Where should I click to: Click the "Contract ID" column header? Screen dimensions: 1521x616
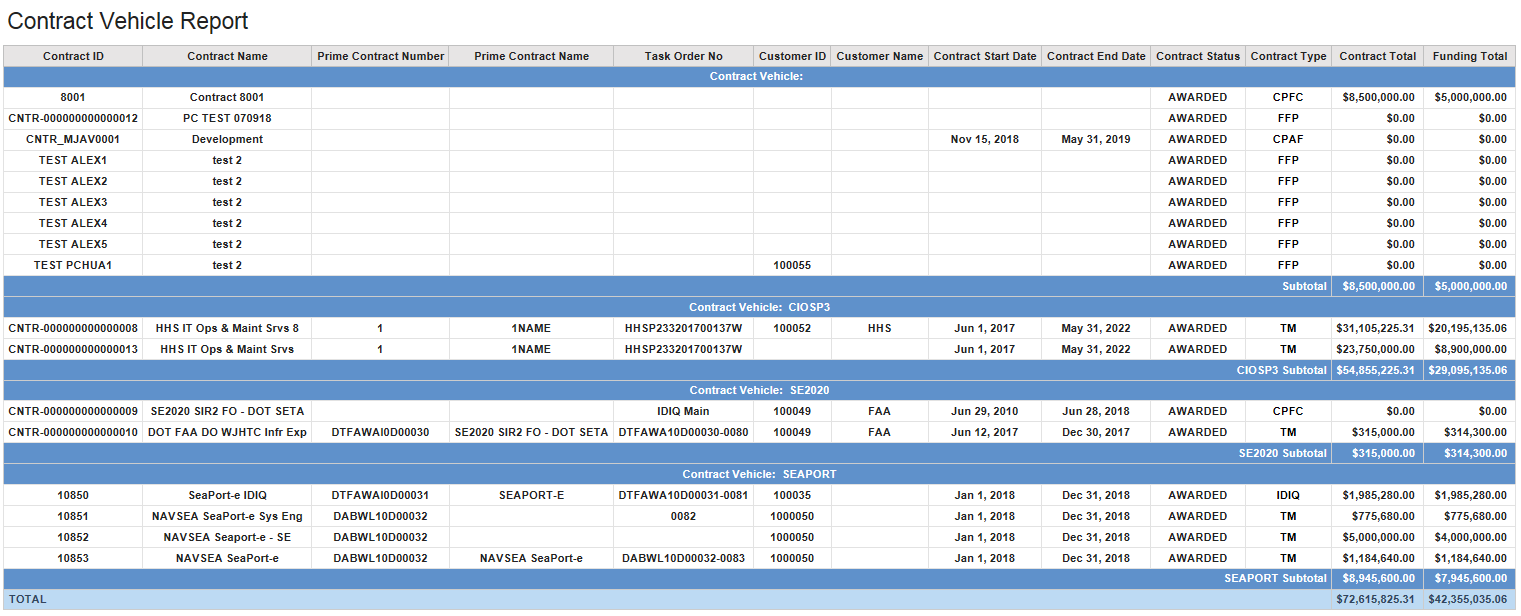73,56
